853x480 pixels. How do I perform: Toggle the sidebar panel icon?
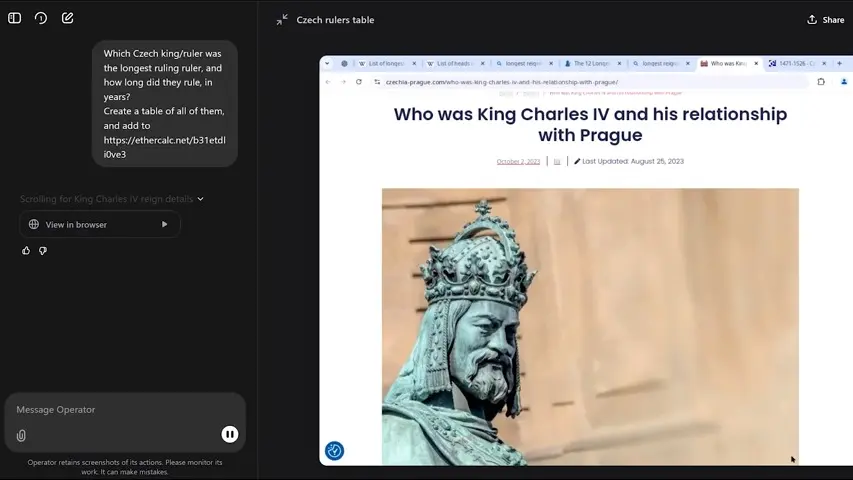(15, 18)
